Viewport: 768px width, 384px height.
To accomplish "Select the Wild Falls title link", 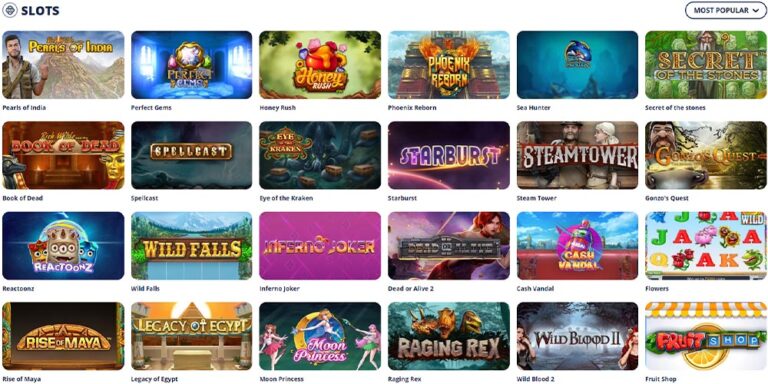I will coord(145,289).
